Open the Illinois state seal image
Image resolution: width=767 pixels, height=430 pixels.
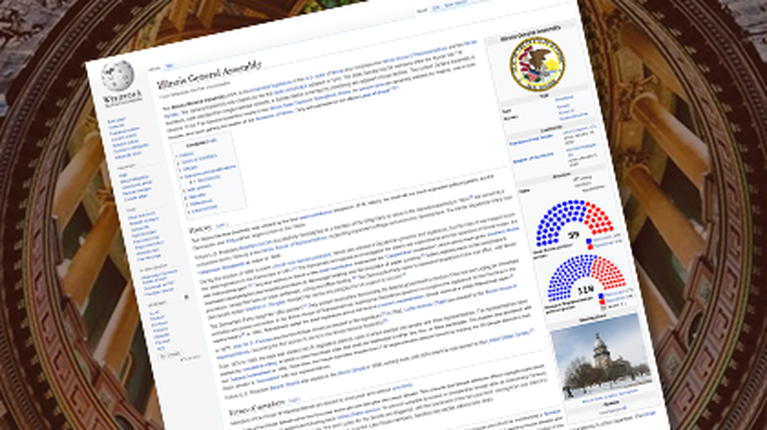coord(536,63)
